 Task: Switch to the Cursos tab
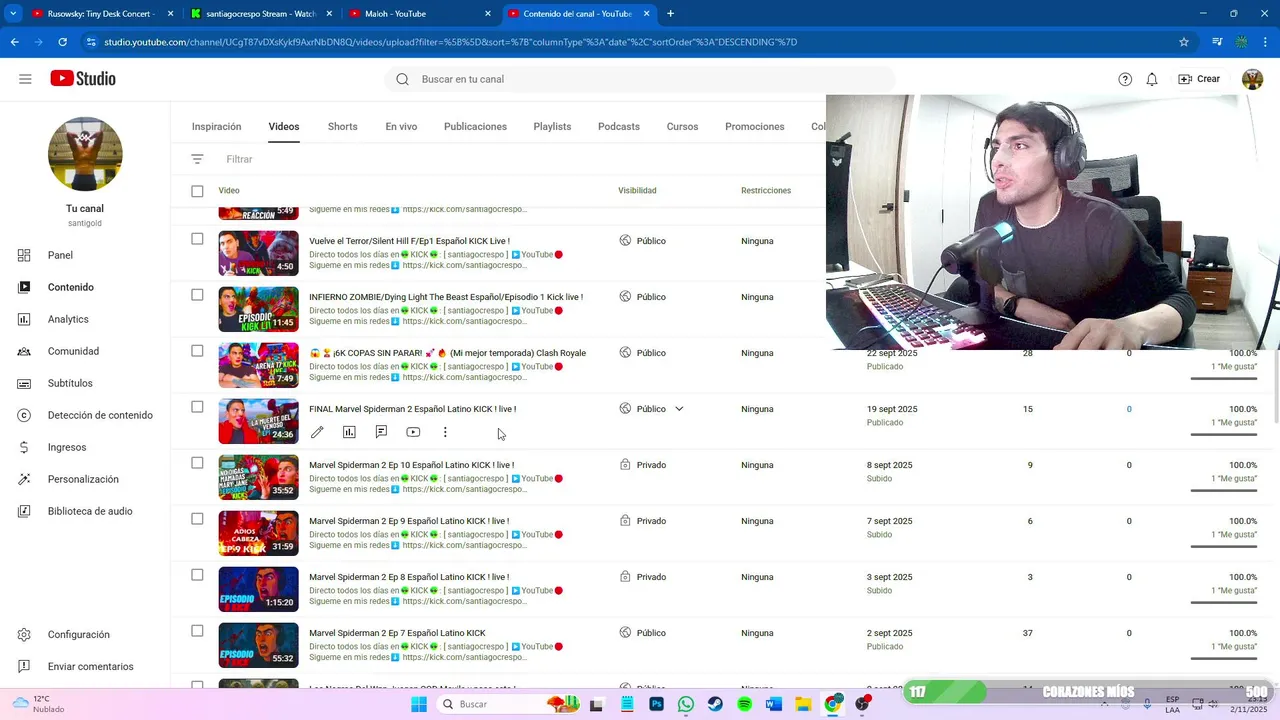pyautogui.click(x=682, y=127)
